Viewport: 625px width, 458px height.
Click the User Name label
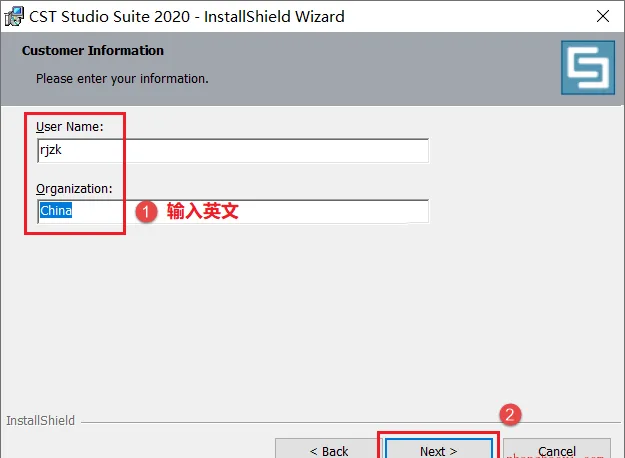tap(70, 127)
